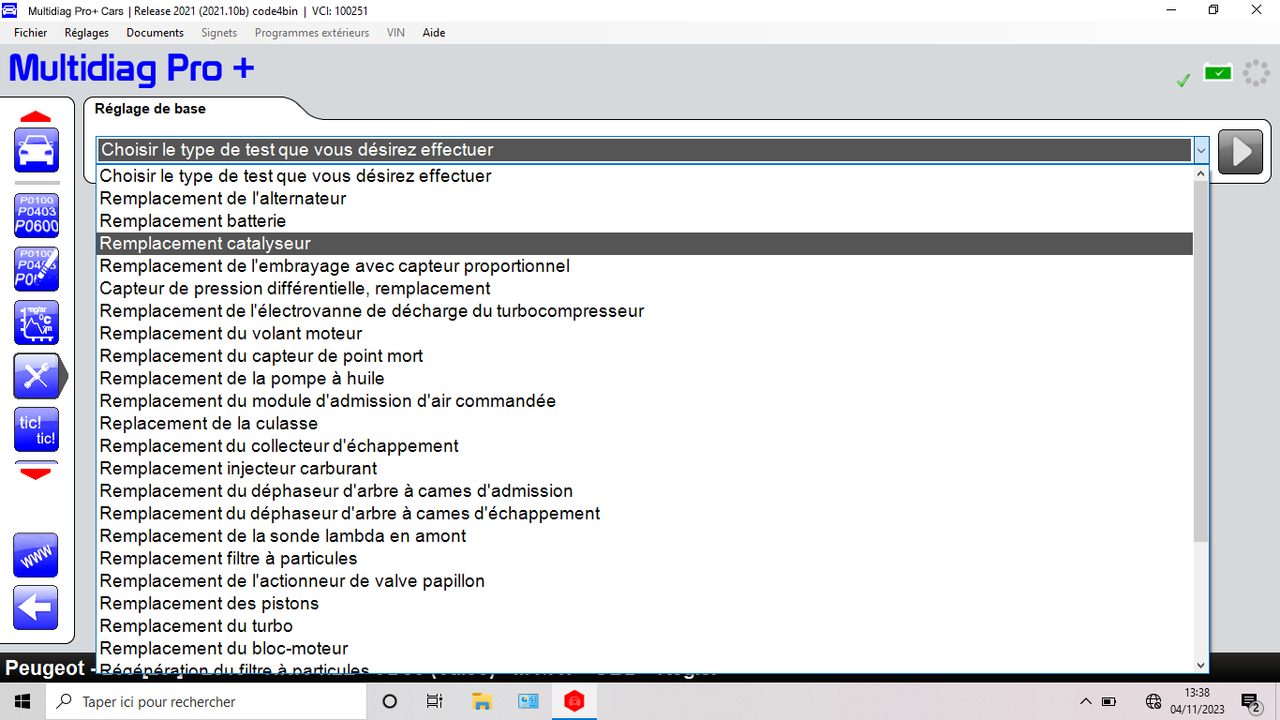Open Task View in the taskbar
The height and width of the screenshot is (720, 1280).
435,701
